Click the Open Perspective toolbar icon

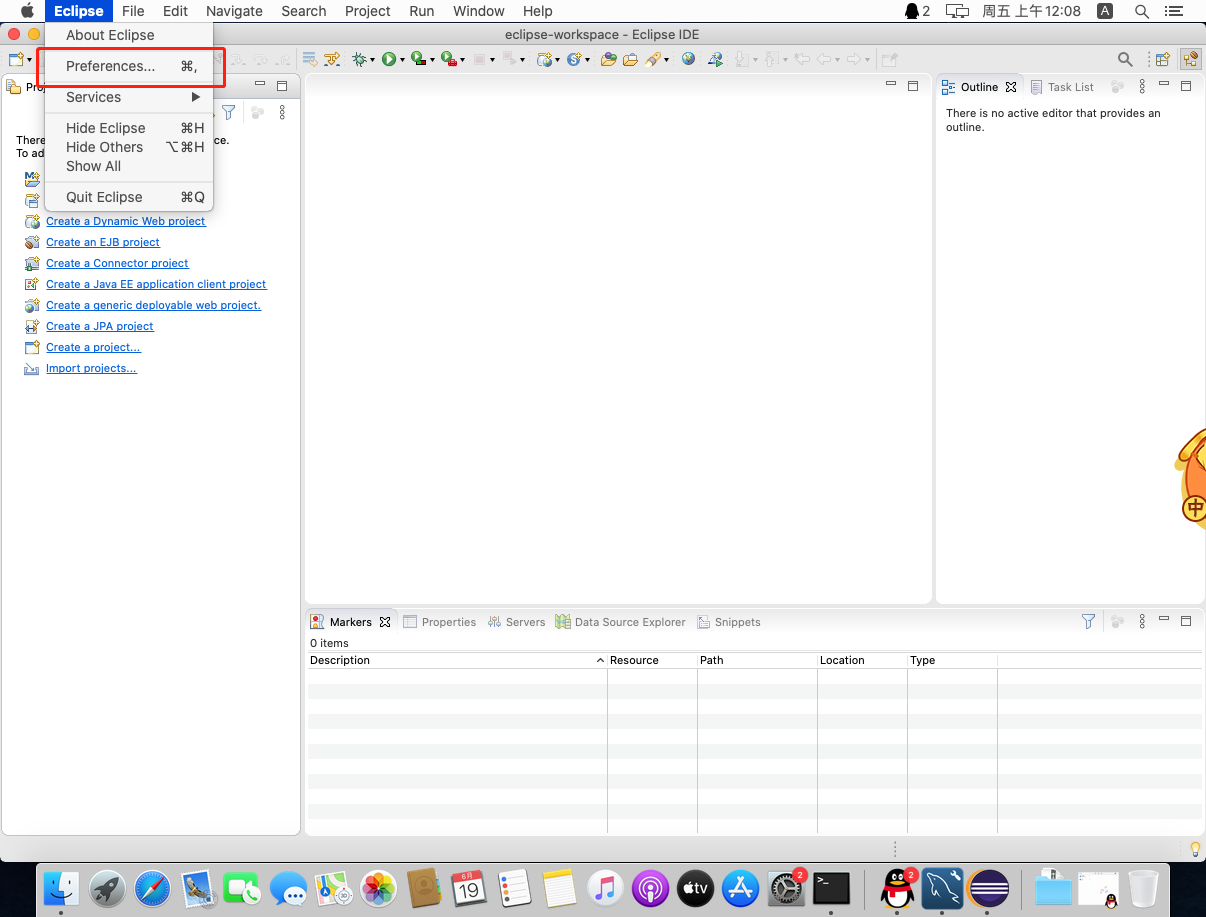(1163, 60)
